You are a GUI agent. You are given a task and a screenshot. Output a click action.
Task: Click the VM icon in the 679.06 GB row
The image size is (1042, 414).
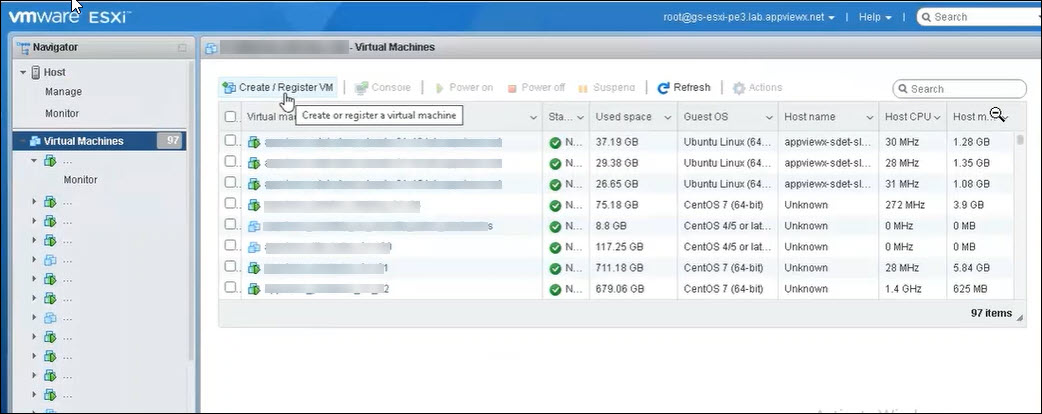tap(254, 289)
